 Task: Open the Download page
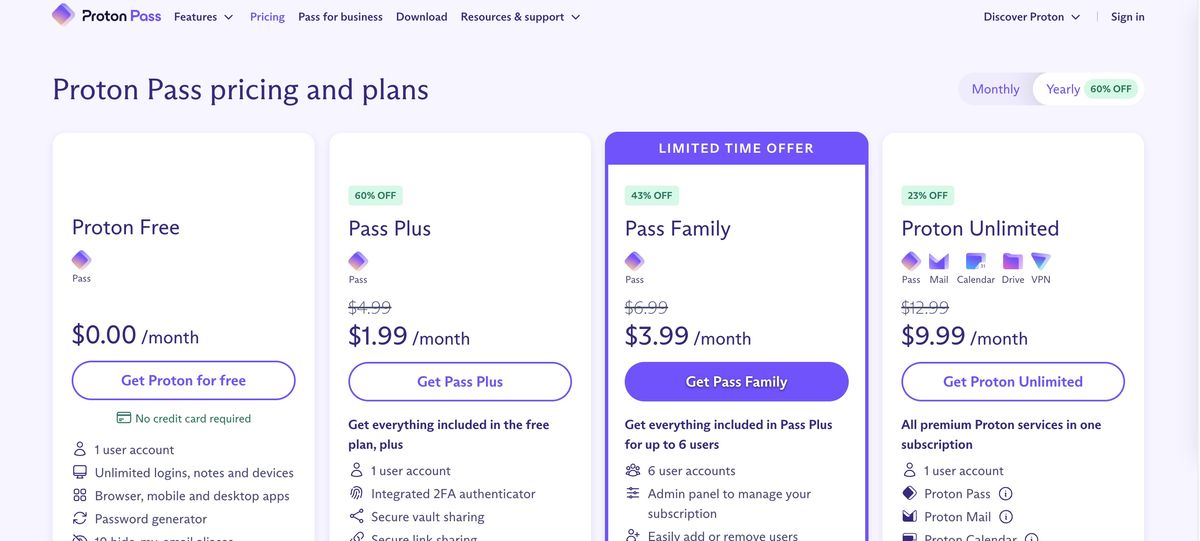[421, 17]
